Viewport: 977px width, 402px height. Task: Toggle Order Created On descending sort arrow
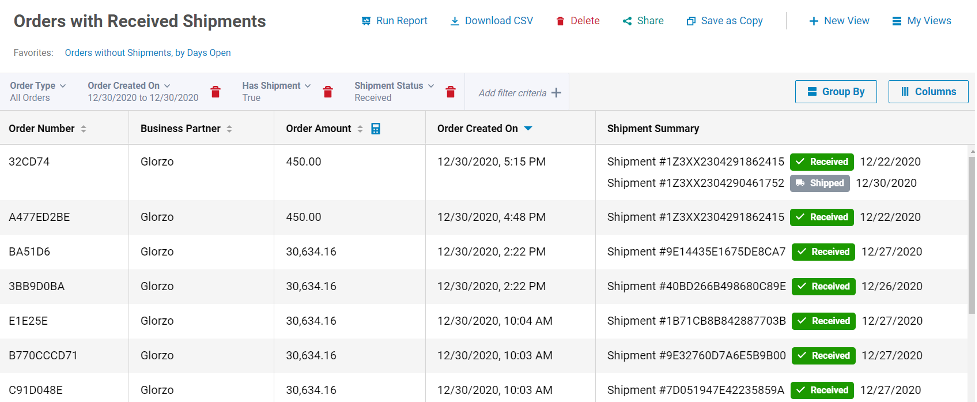point(528,128)
